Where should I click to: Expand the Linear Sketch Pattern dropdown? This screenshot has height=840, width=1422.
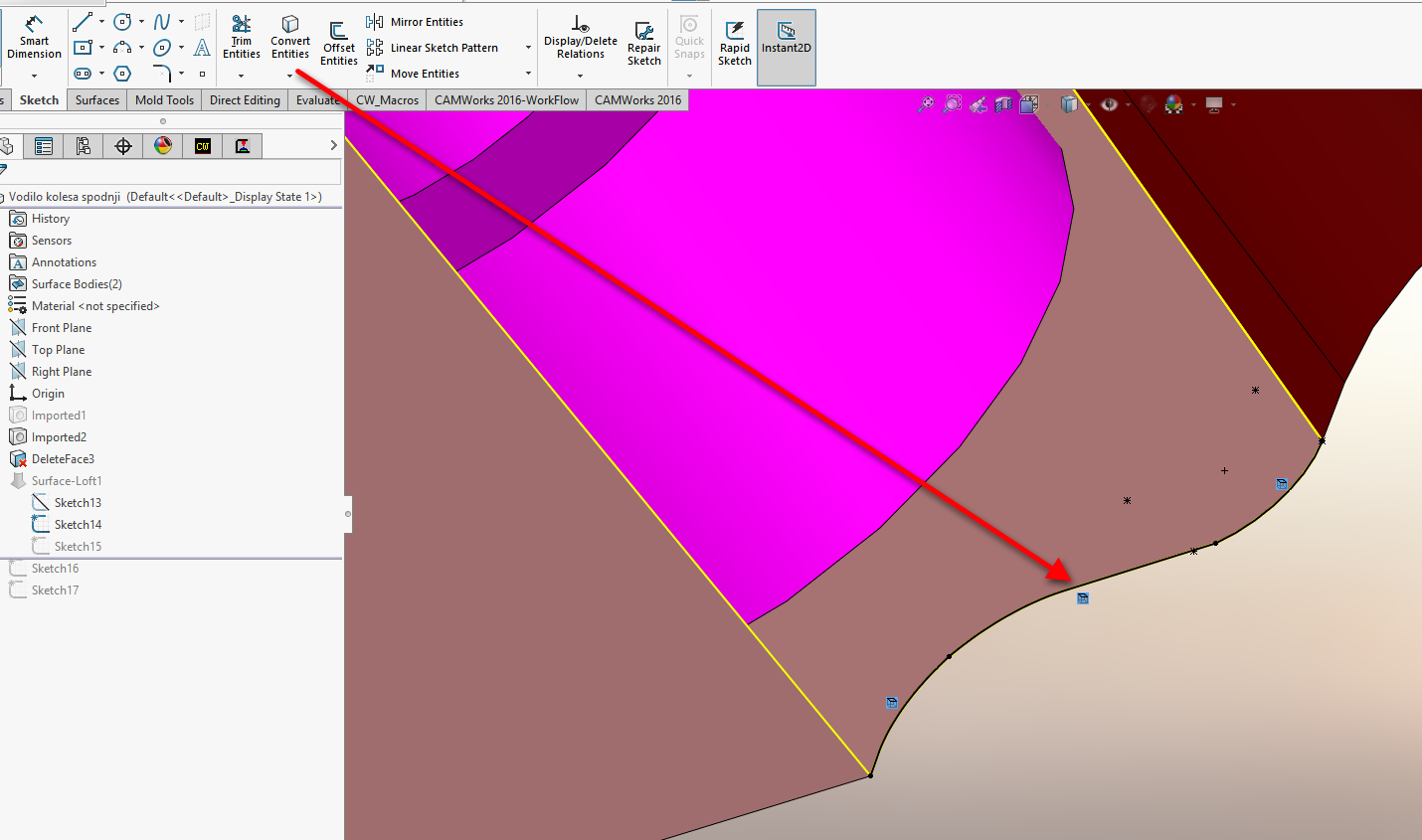point(527,48)
